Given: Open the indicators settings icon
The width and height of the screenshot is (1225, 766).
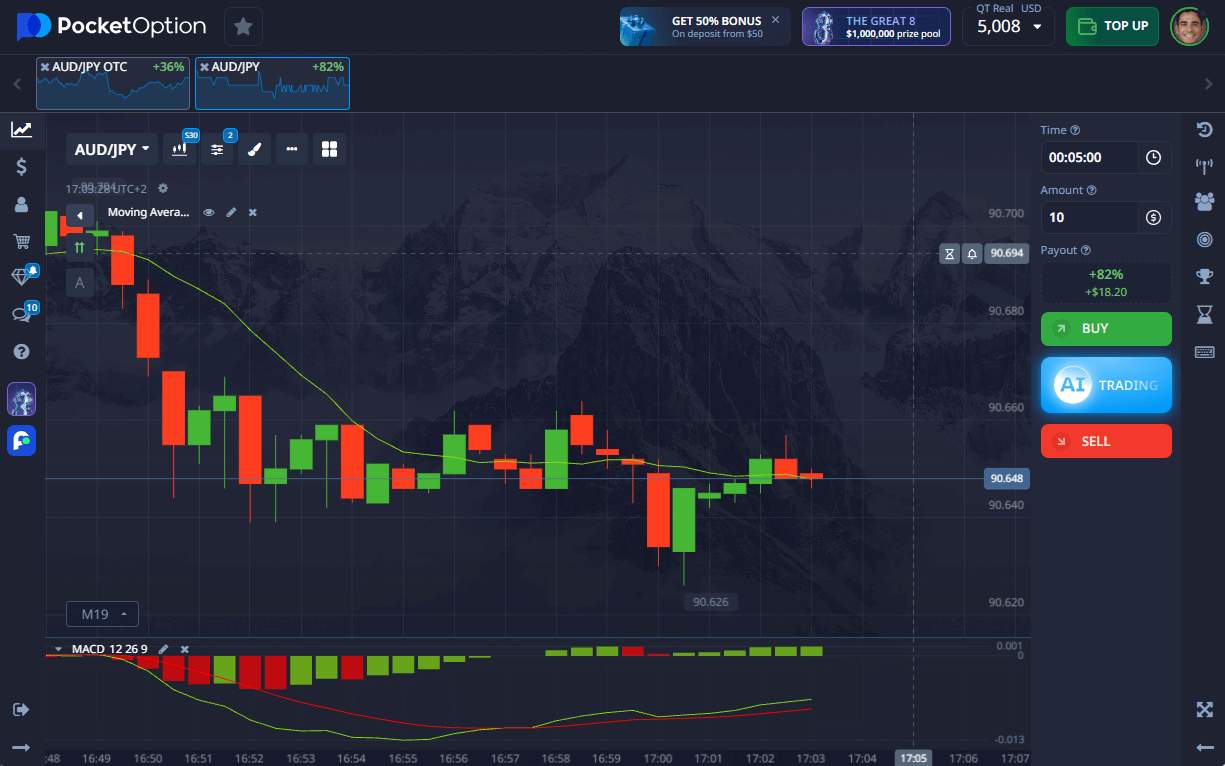Looking at the screenshot, I should (x=217, y=150).
